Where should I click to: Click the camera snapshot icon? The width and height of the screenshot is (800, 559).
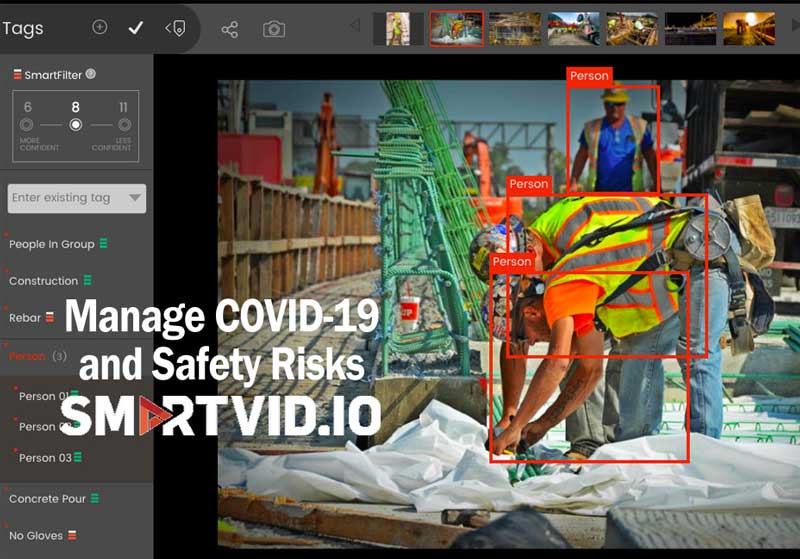coord(274,30)
